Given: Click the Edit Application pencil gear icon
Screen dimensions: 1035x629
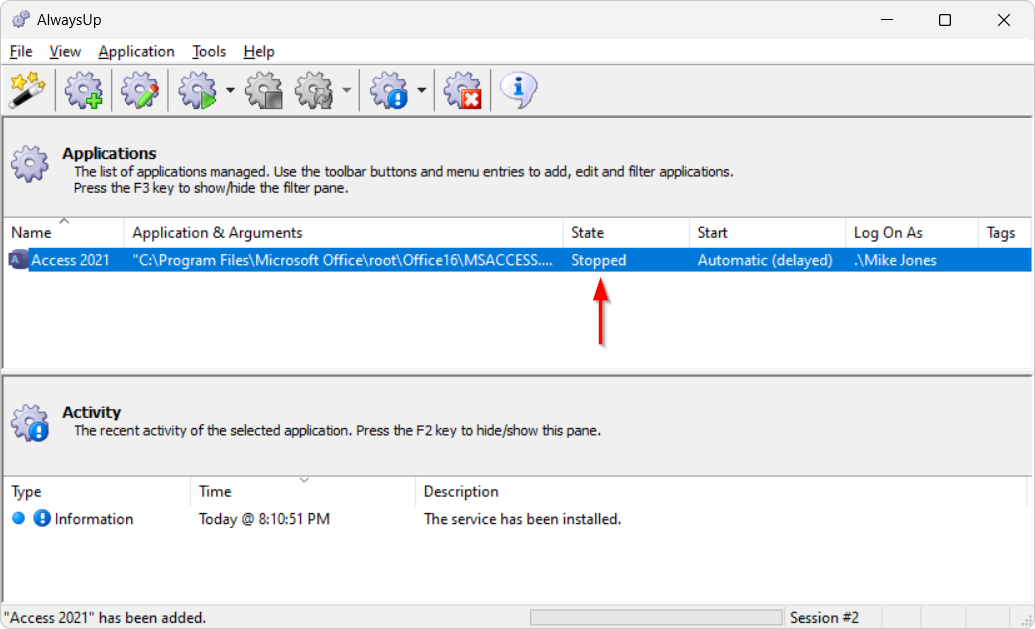Looking at the screenshot, I should [x=140, y=91].
